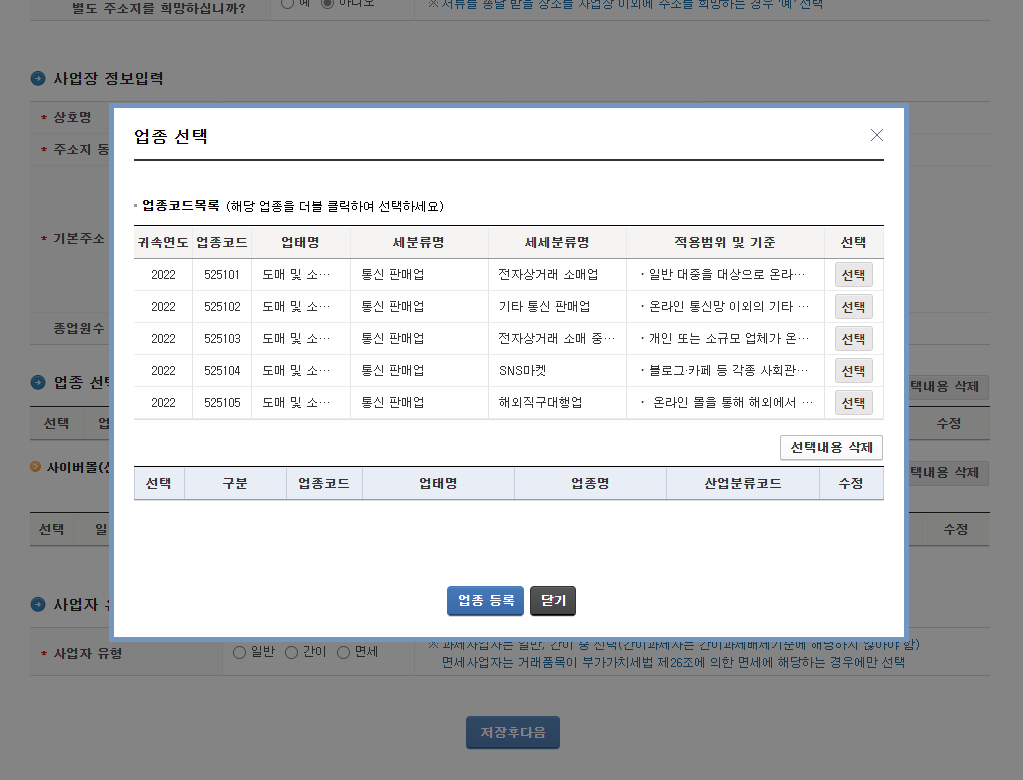
Task: Select the 전자상거래 소매업 row's 선택 button
Action: pos(853,274)
